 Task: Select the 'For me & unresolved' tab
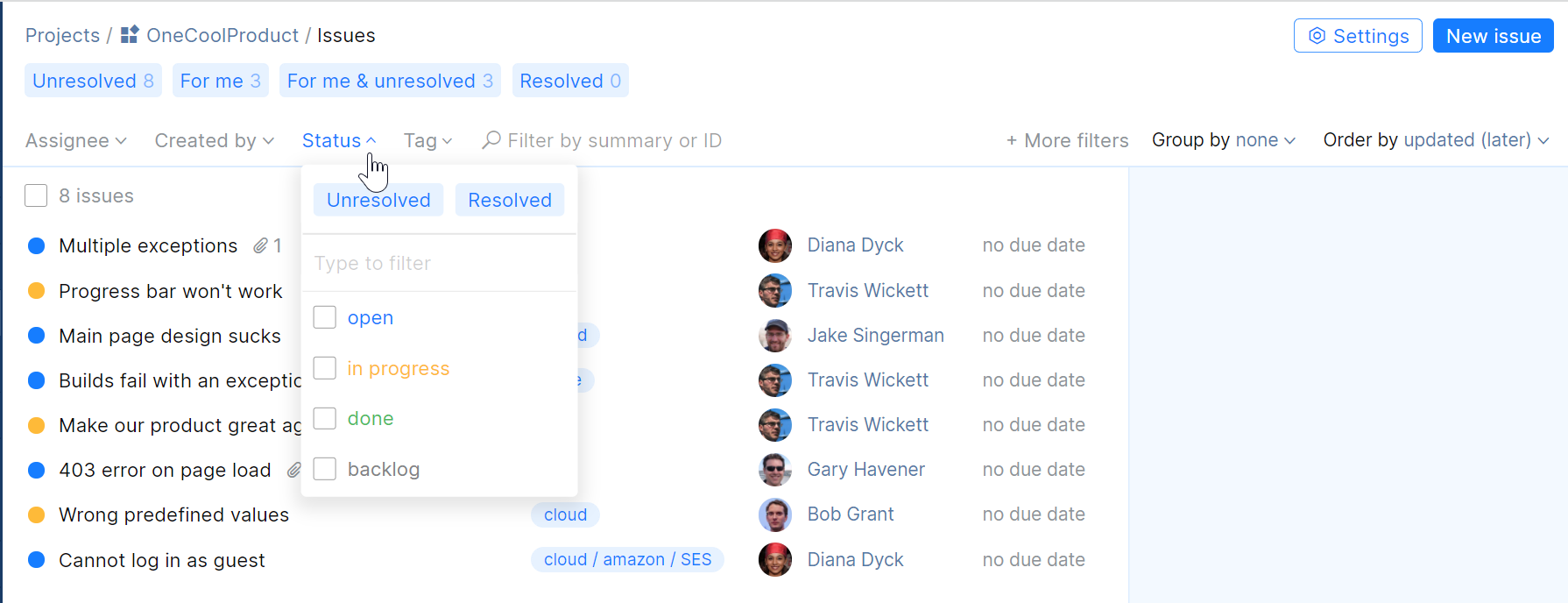(390, 81)
